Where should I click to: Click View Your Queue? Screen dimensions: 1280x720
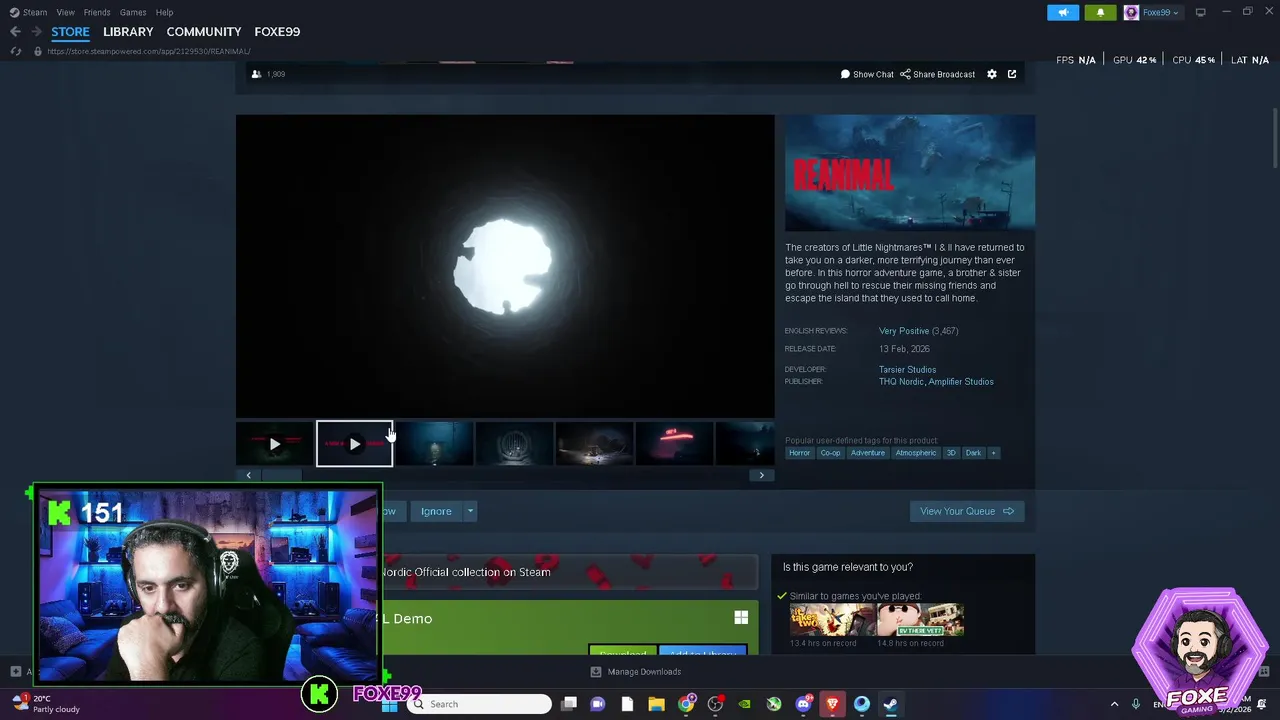tap(966, 511)
